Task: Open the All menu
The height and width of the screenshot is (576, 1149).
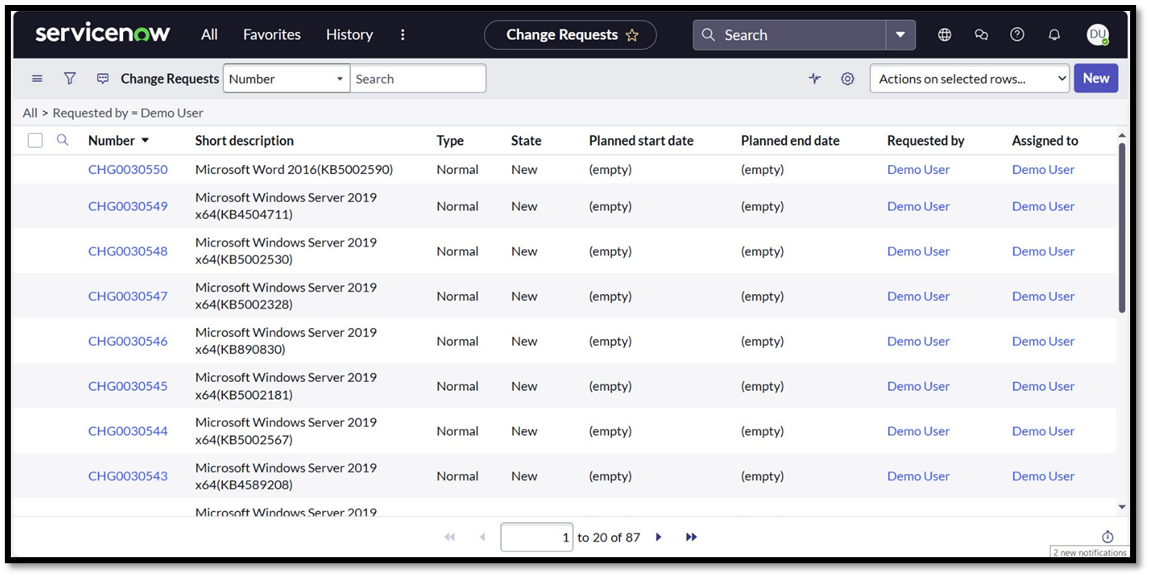Action: click(209, 34)
